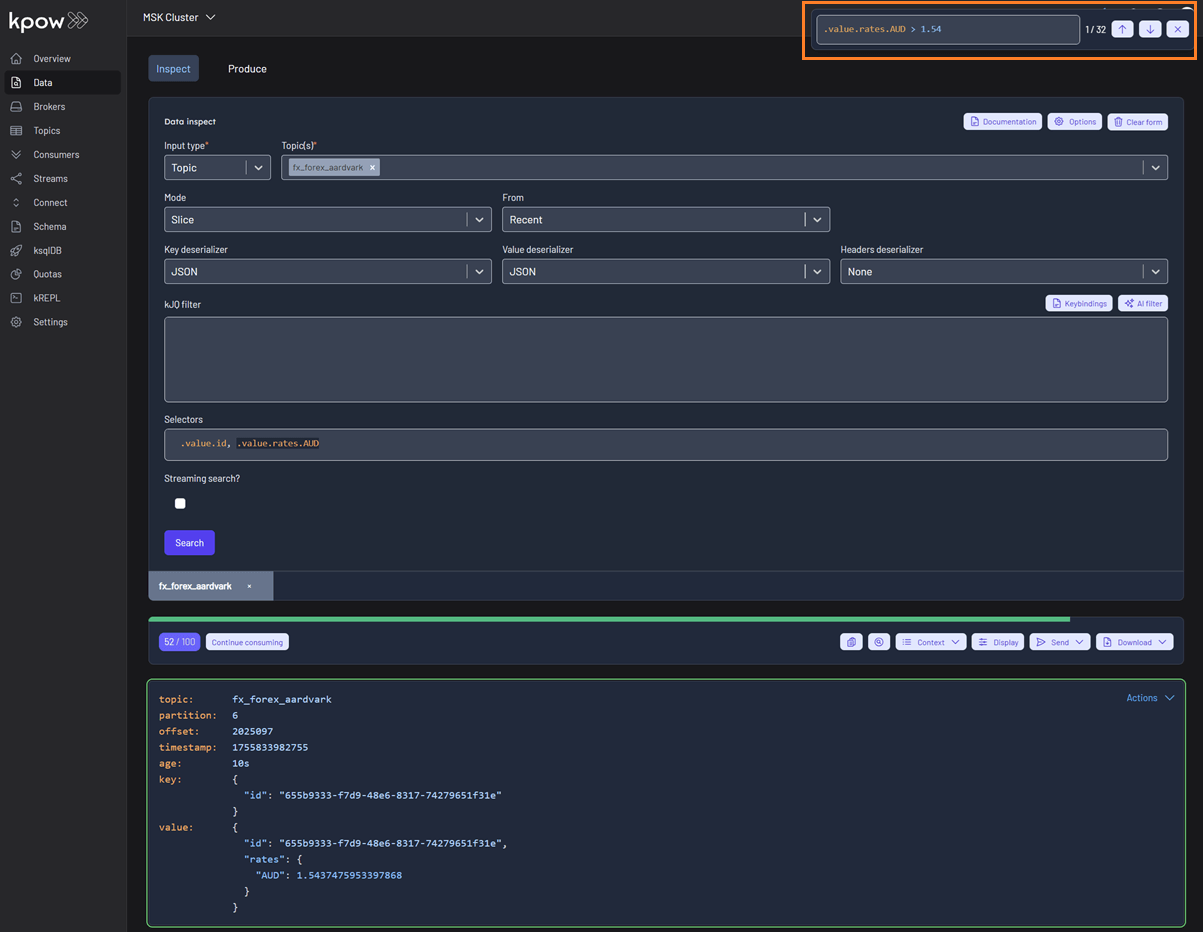Expand the Download dropdown
This screenshot has width=1203, height=932.
[1134, 642]
